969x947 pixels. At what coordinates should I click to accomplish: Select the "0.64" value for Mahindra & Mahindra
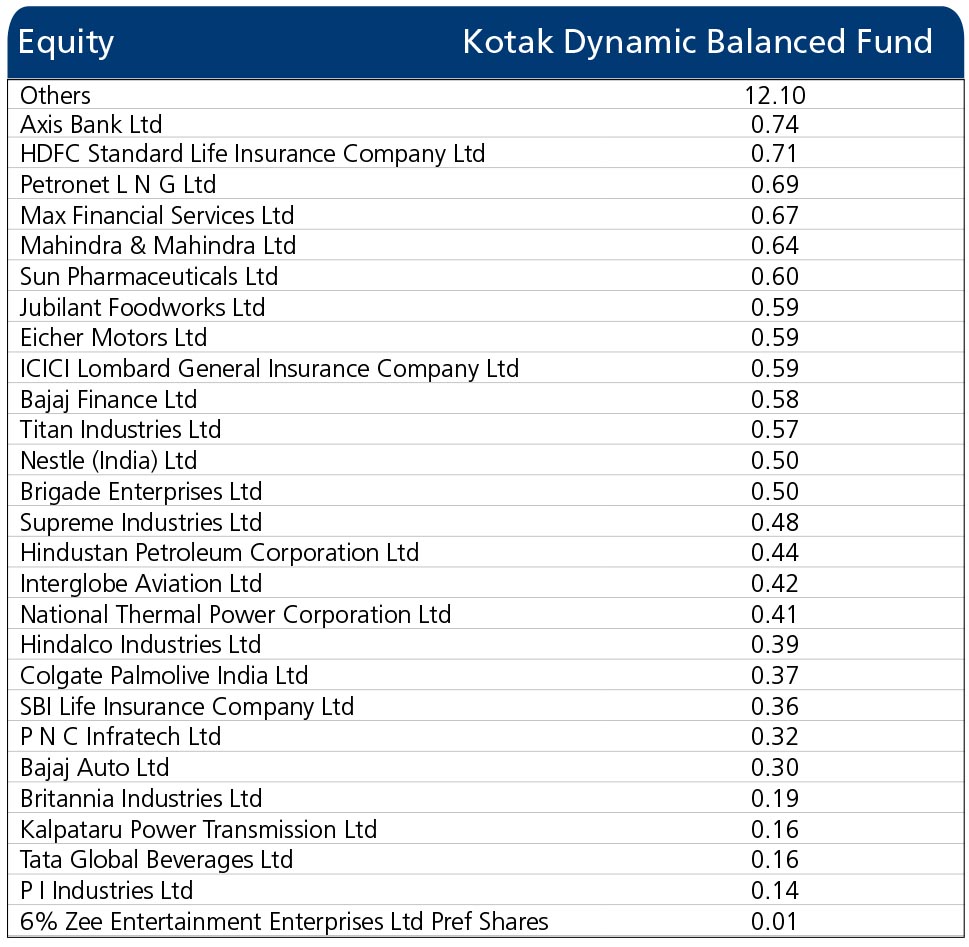tap(775, 245)
